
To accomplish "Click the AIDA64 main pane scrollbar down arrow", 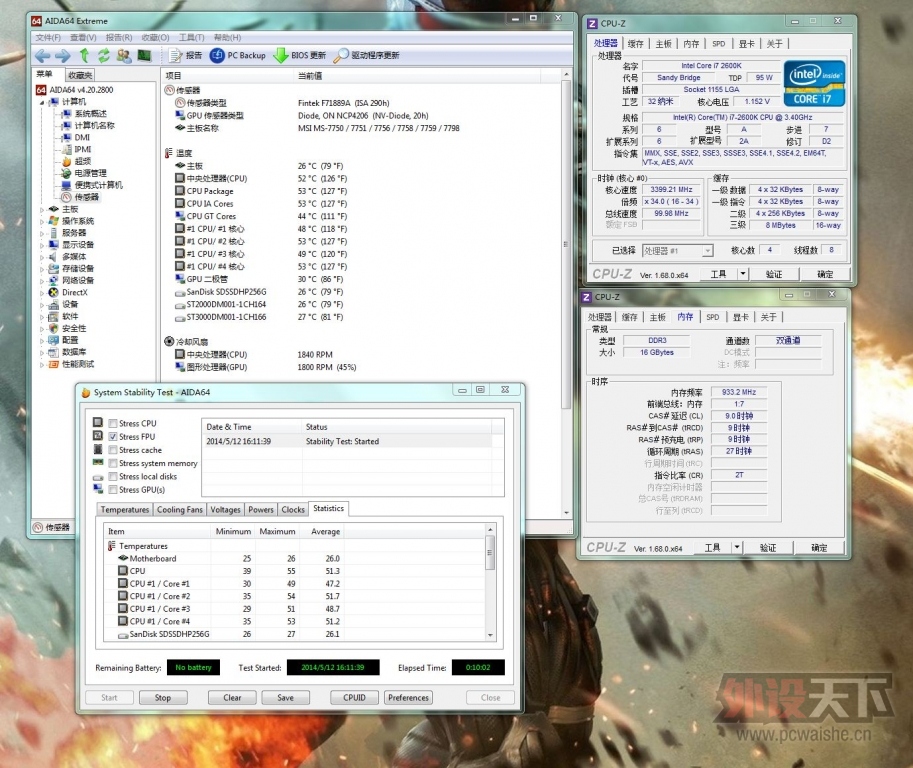I will (566, 513).
